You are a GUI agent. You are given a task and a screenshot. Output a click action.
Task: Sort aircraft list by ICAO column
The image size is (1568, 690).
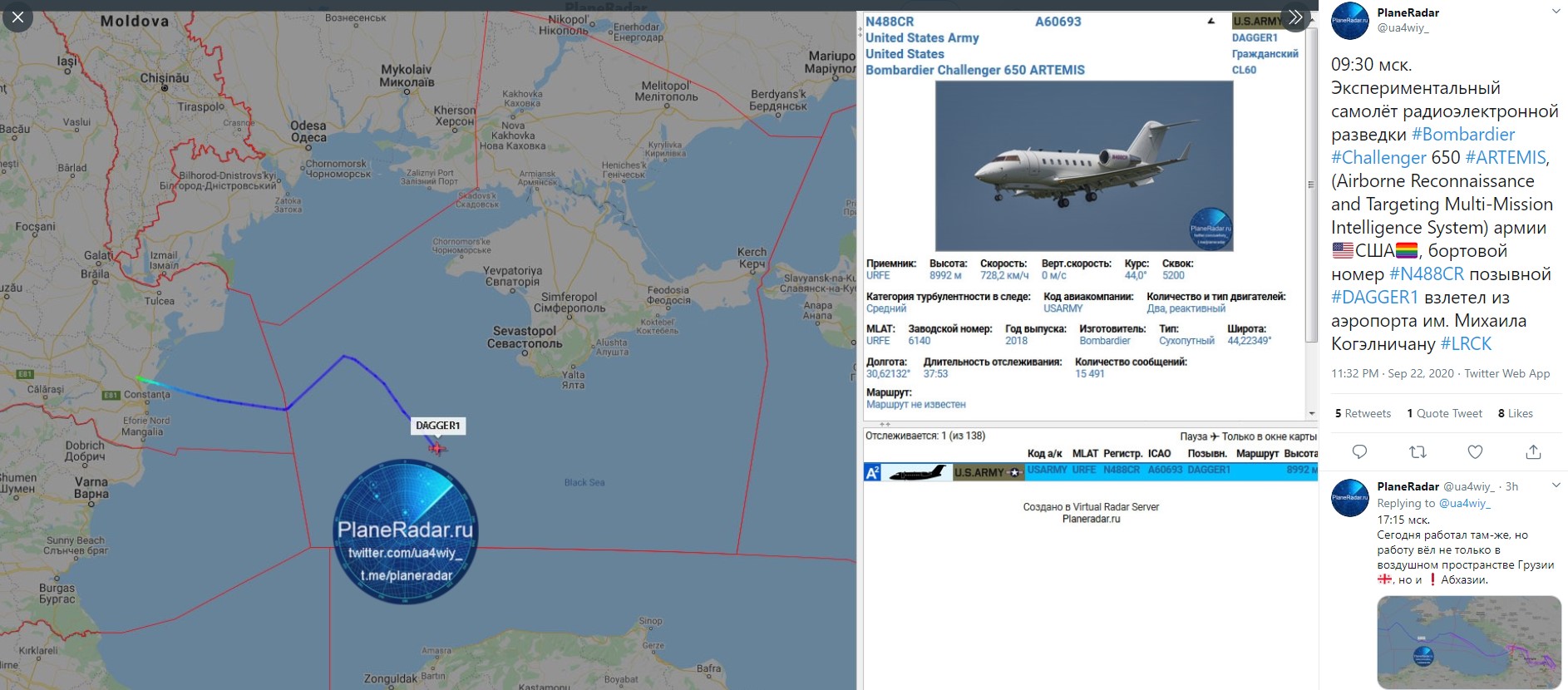1159,454
